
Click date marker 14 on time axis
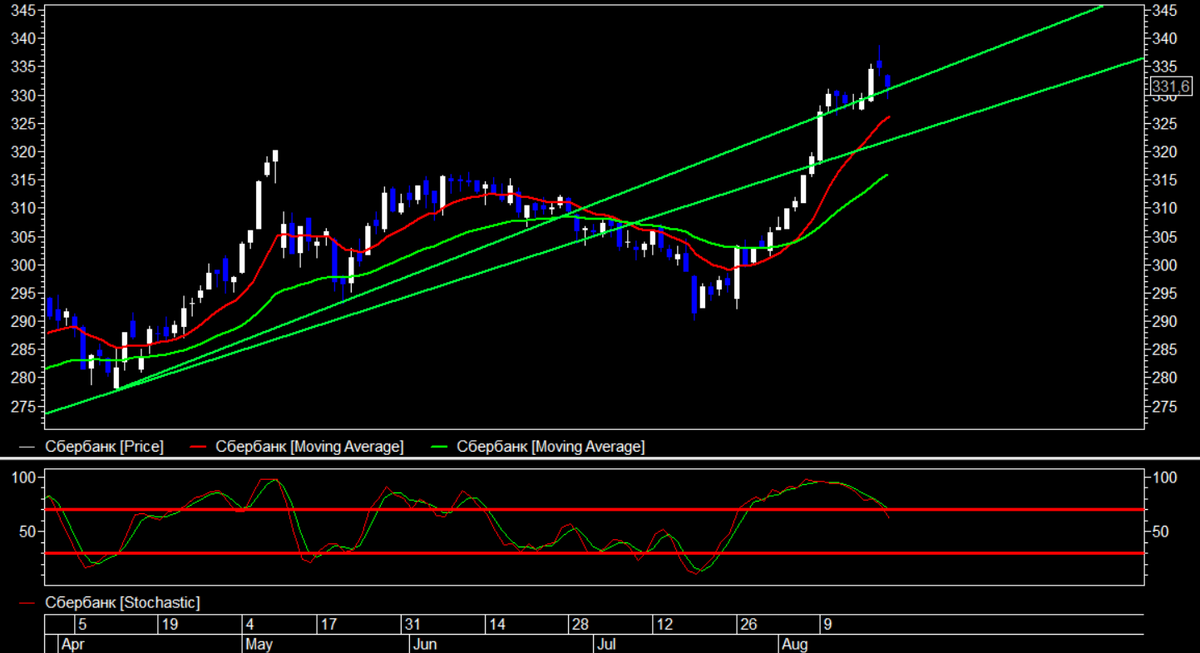tap(495, 625)
